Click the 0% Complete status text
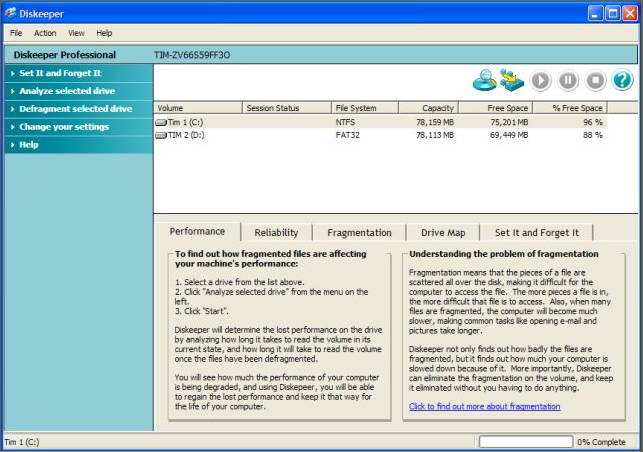The height and width of the screenshot is (452, 643). 601,442
